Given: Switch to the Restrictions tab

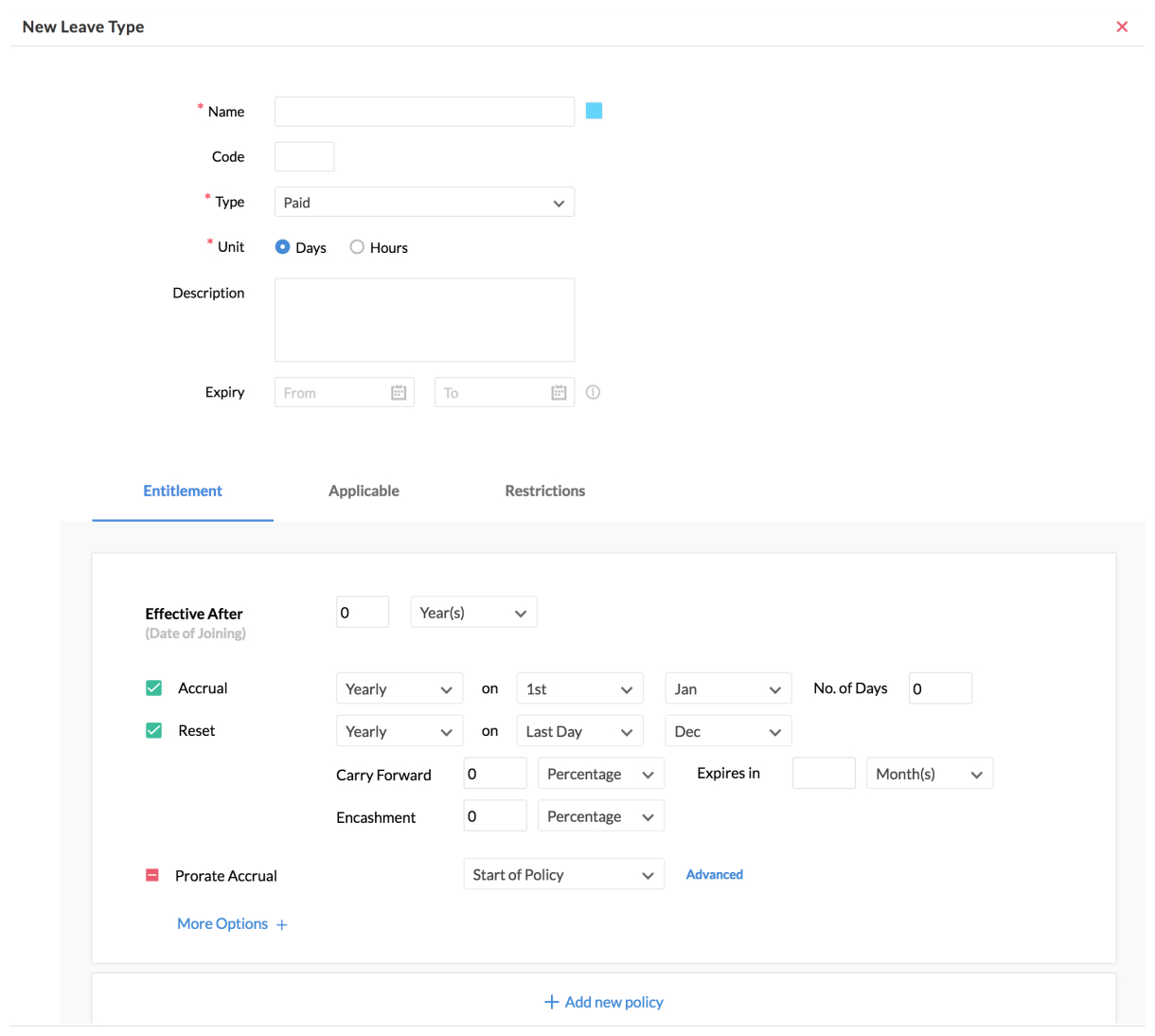Looking at the screenshot, I should 544,491.
